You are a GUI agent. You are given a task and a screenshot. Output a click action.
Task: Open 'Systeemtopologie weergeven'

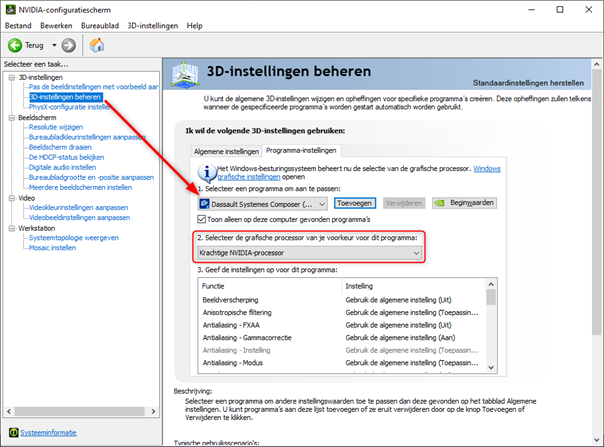click(x=74, y=238)
